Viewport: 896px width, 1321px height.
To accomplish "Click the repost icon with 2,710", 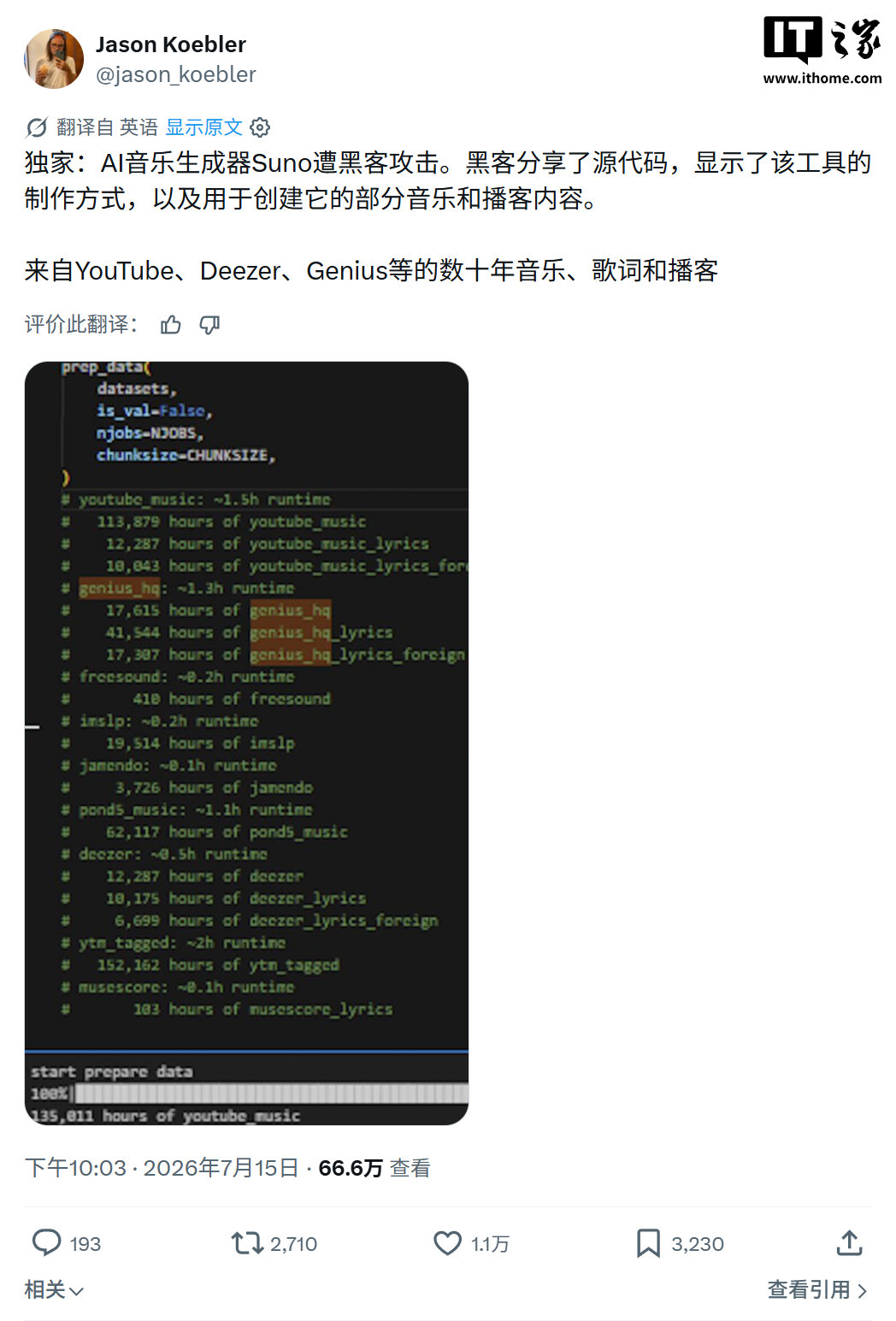I will click(x=247, y=1243).
